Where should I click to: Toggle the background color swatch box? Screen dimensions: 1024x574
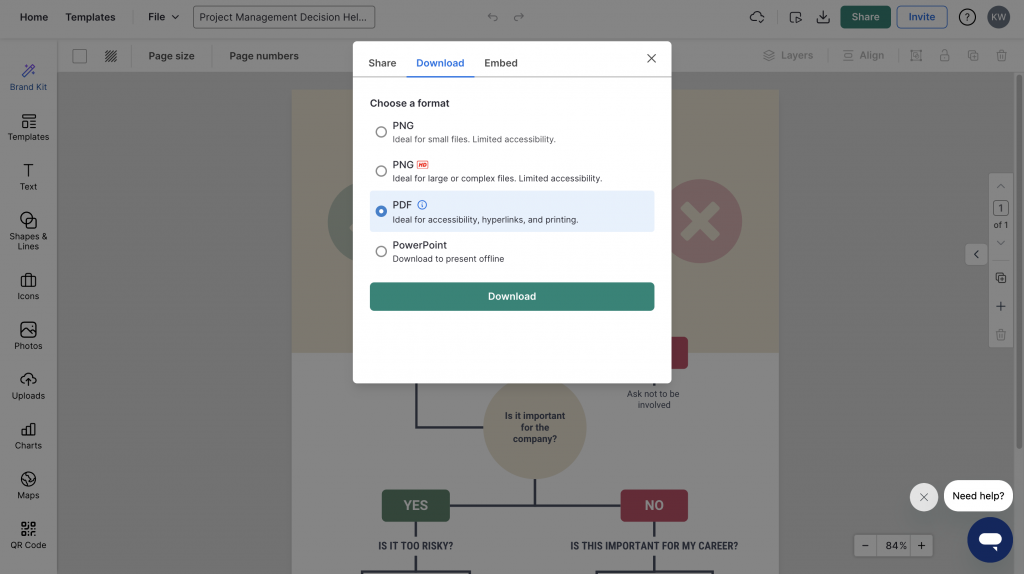click(x=80, y=56)
